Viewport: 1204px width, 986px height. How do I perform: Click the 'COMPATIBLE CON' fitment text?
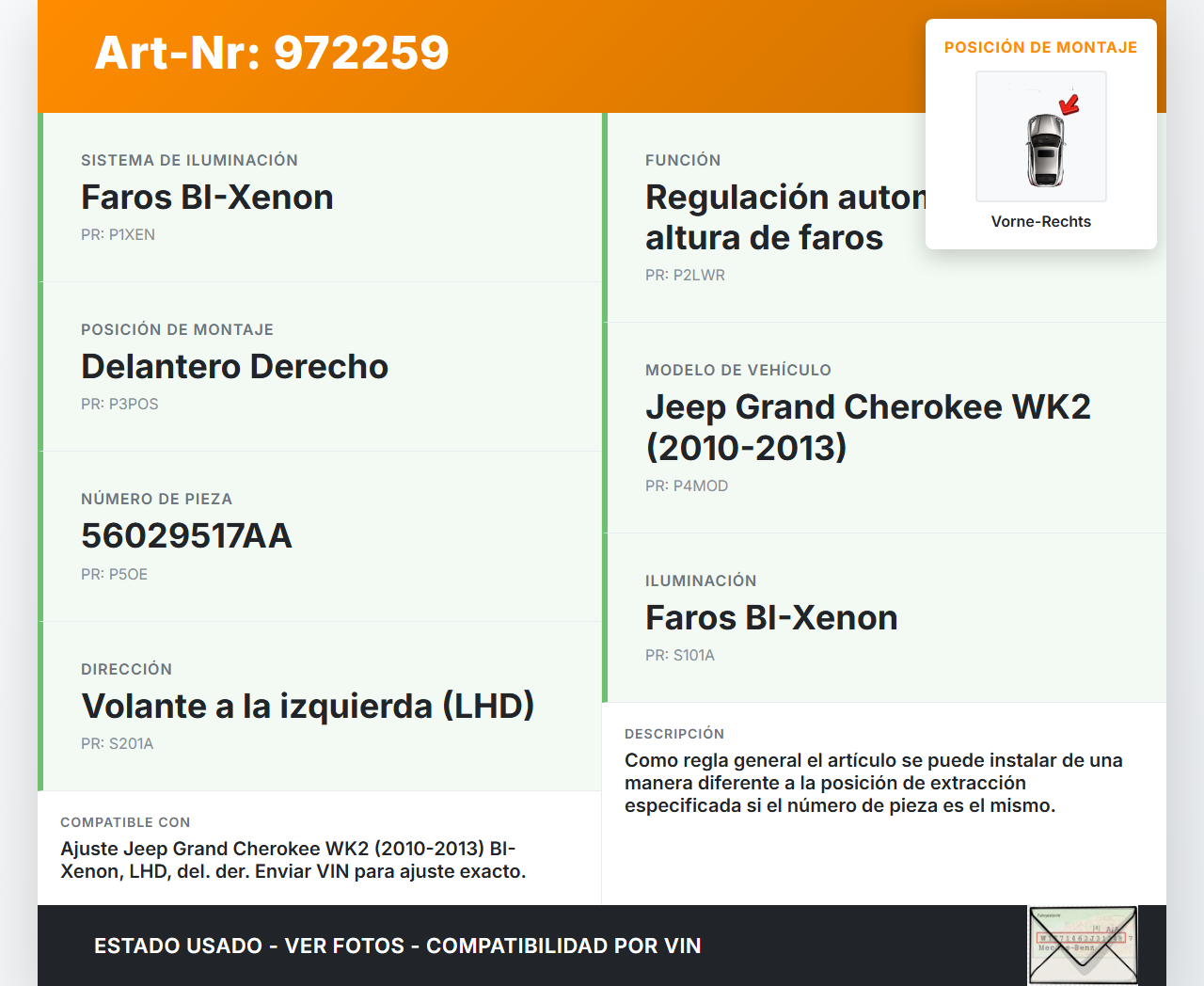293,860
